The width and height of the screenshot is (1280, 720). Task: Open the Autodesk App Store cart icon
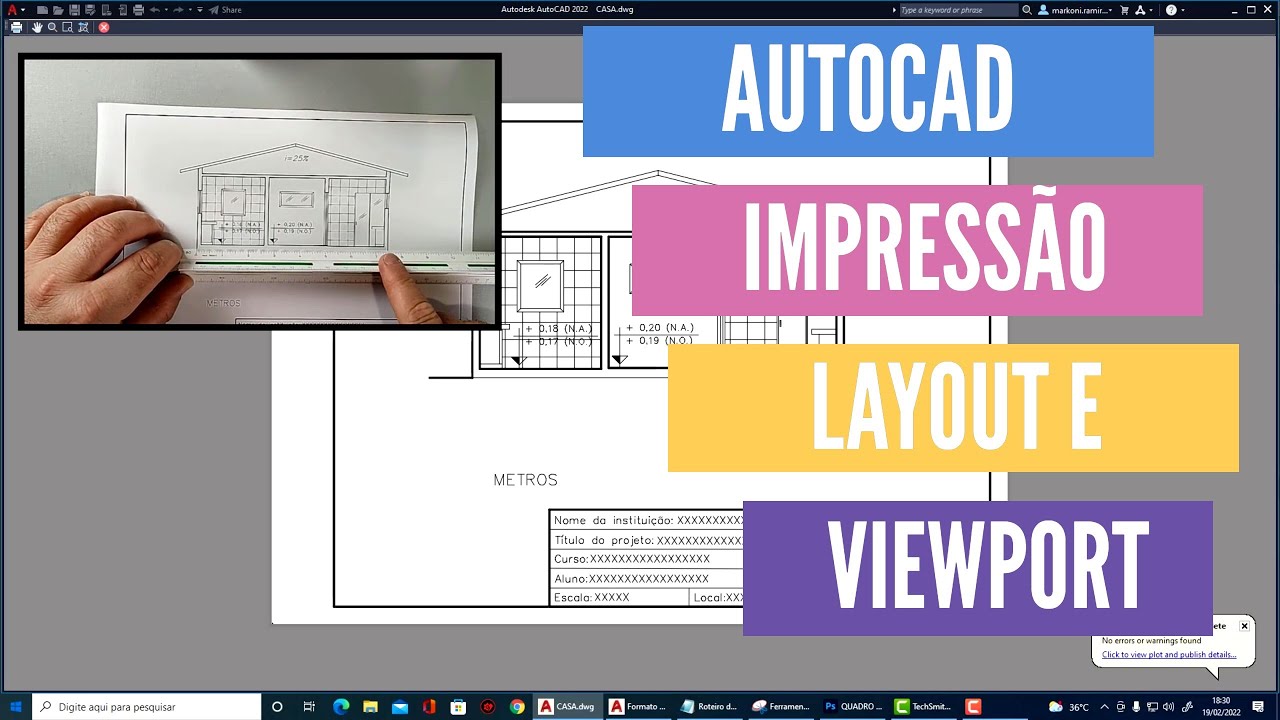tap(1125, 10)
